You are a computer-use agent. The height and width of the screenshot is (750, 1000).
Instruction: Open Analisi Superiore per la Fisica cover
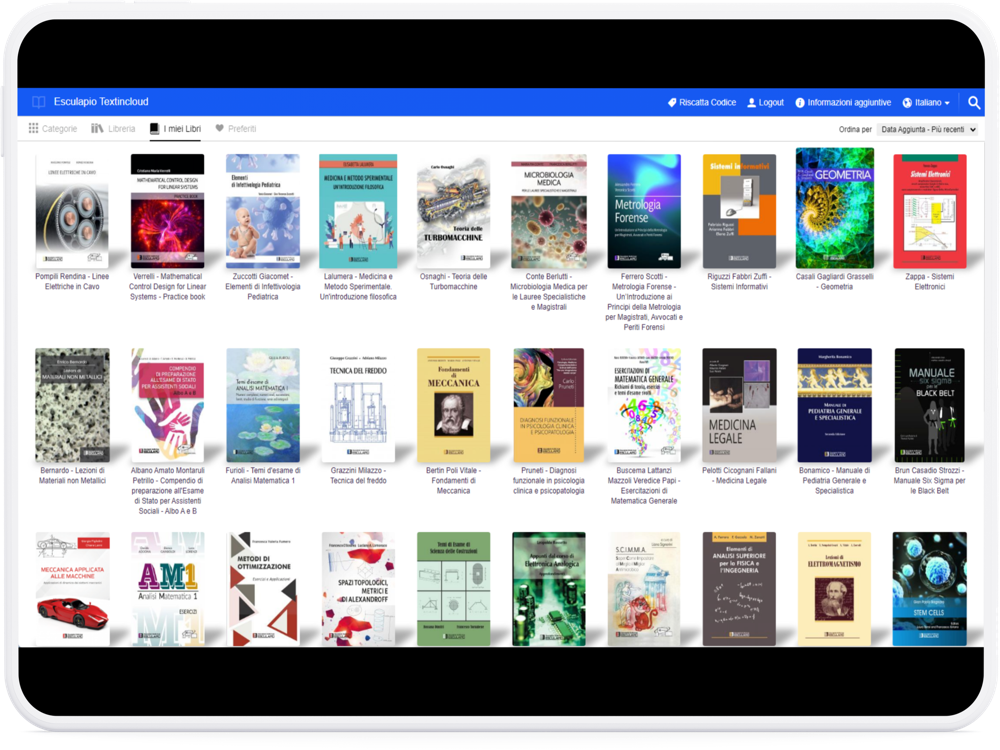[740, 589]
